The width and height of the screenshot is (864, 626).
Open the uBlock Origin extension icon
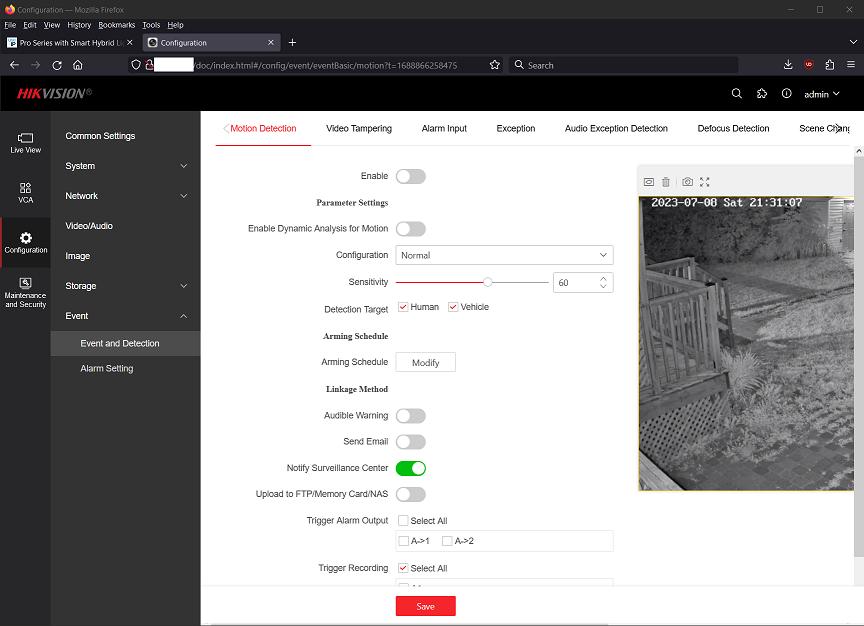809,65
